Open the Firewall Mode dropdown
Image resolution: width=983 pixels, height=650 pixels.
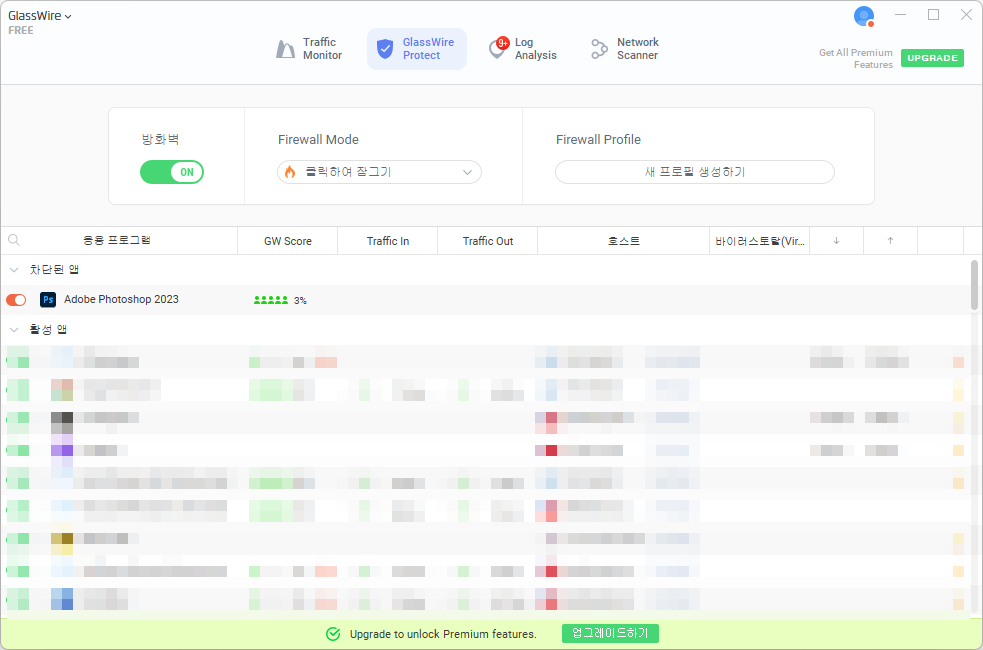[379, 172]
